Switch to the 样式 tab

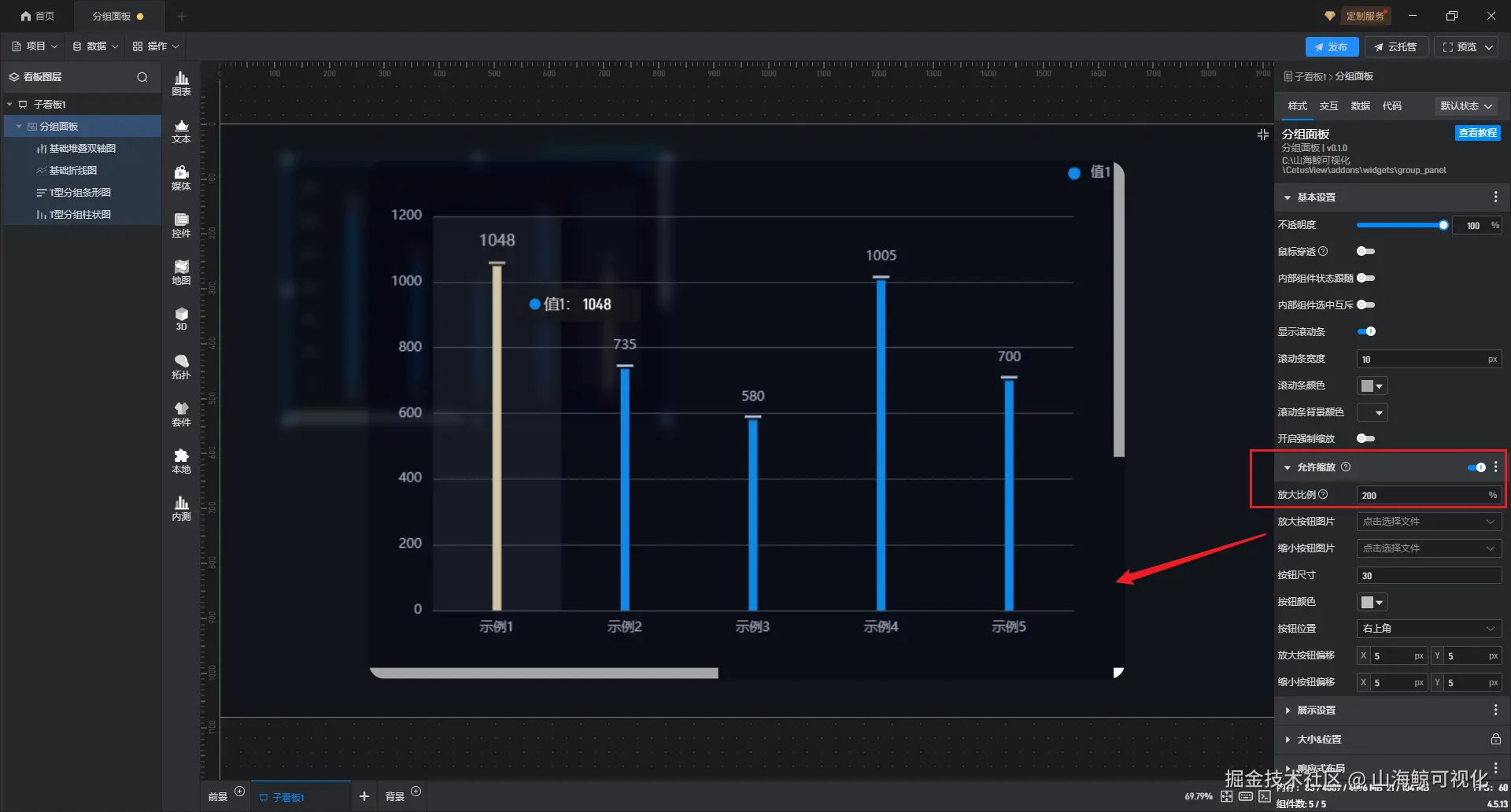click(1297, 105)
